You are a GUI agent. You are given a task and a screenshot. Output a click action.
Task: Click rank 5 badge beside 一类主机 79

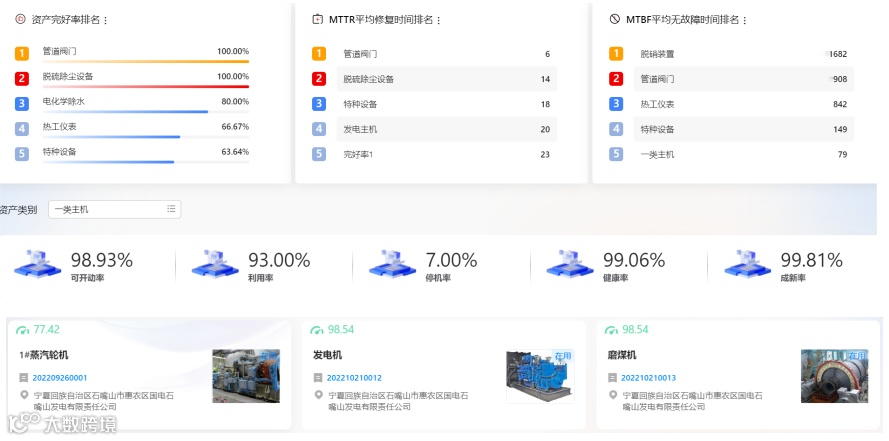616,154
